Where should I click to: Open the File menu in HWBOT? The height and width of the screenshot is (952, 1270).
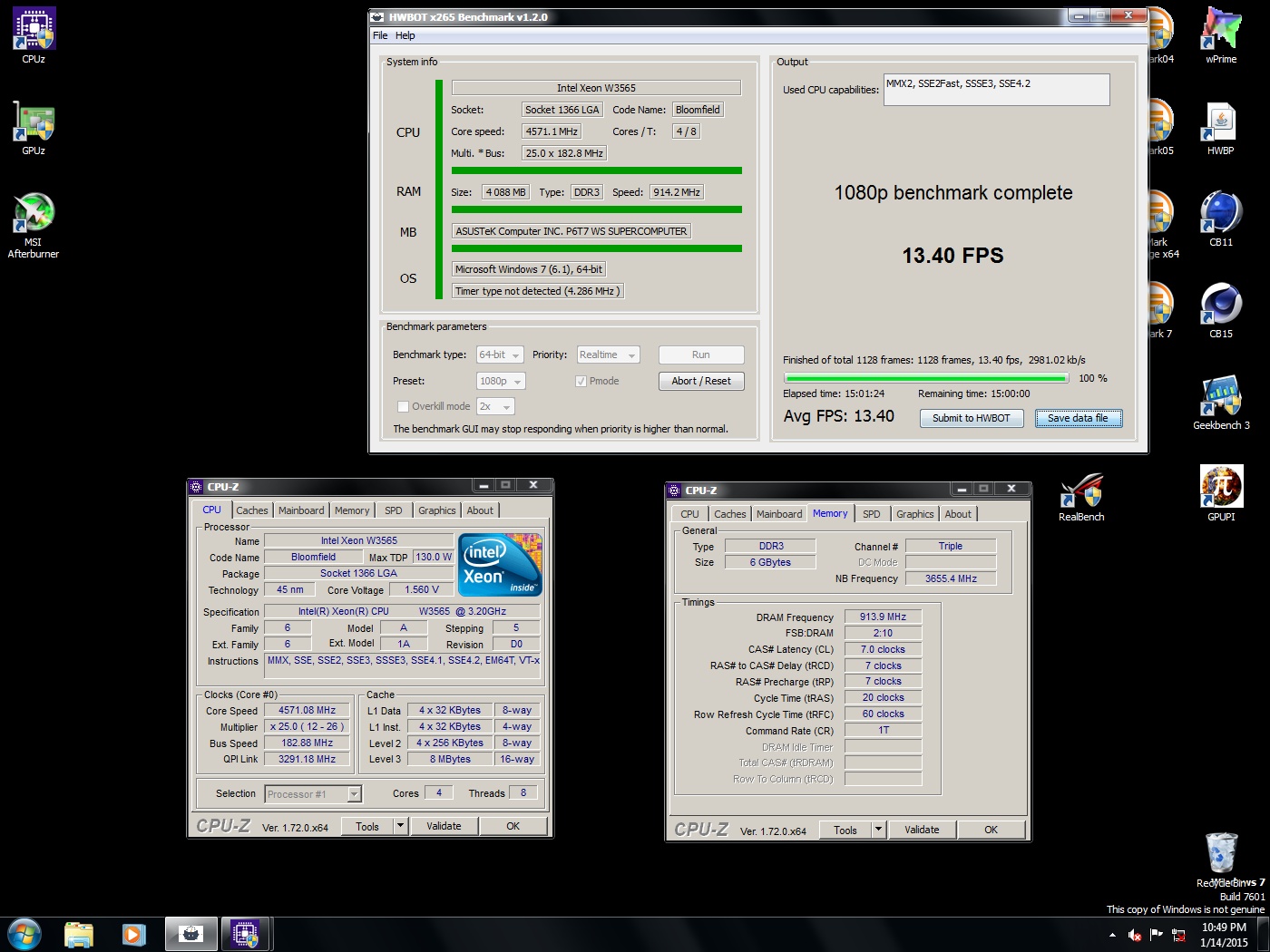(x=380, y=35)
